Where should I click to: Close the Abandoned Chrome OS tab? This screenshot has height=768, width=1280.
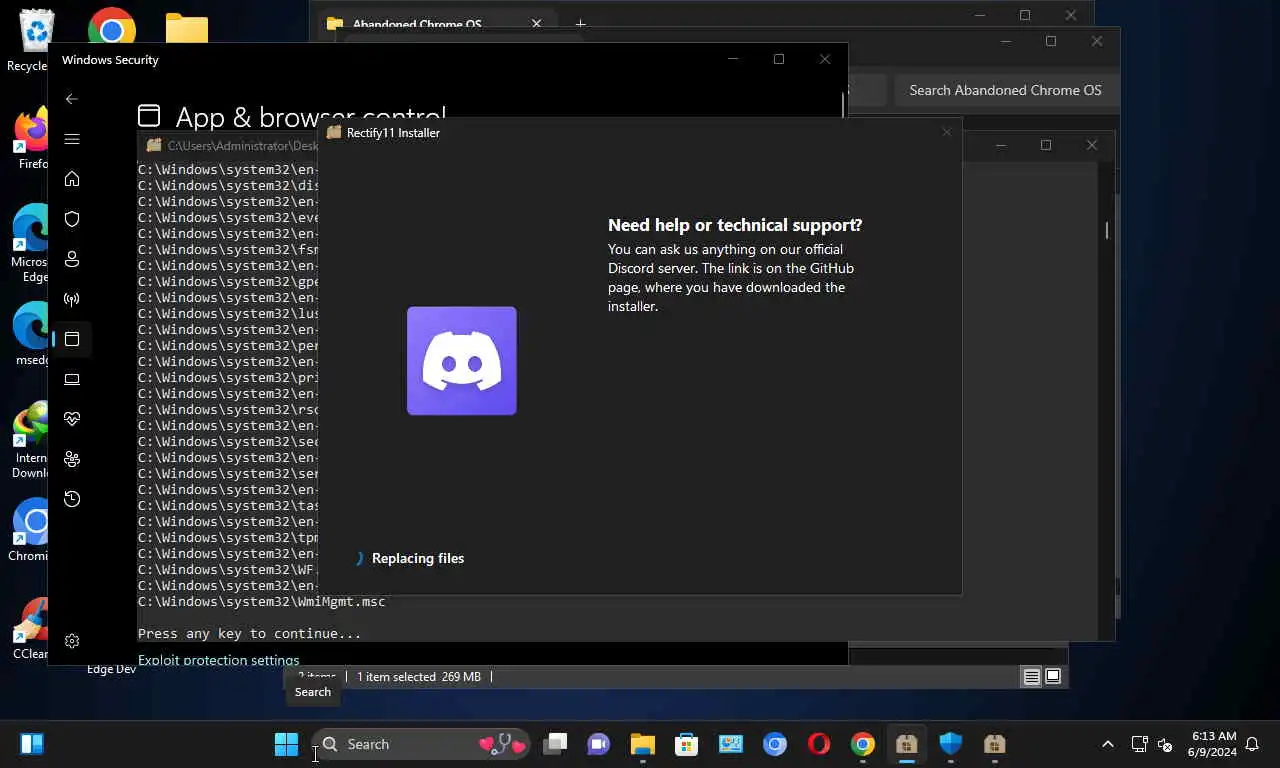[x=536, y=24]
